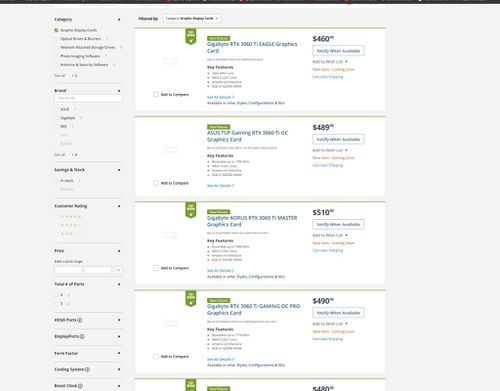Click See all under Brand filters
The image size is (500, 391).
60,155
